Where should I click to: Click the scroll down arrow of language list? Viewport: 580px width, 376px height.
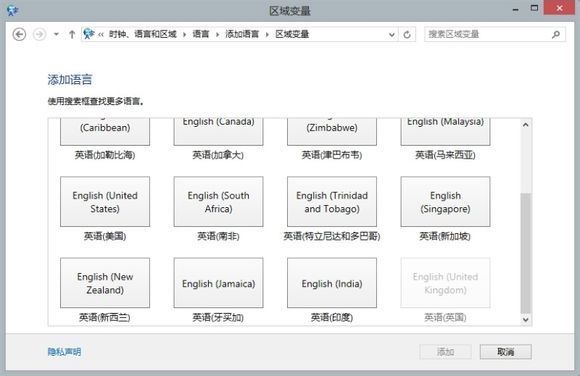click(x=526, y=319)
